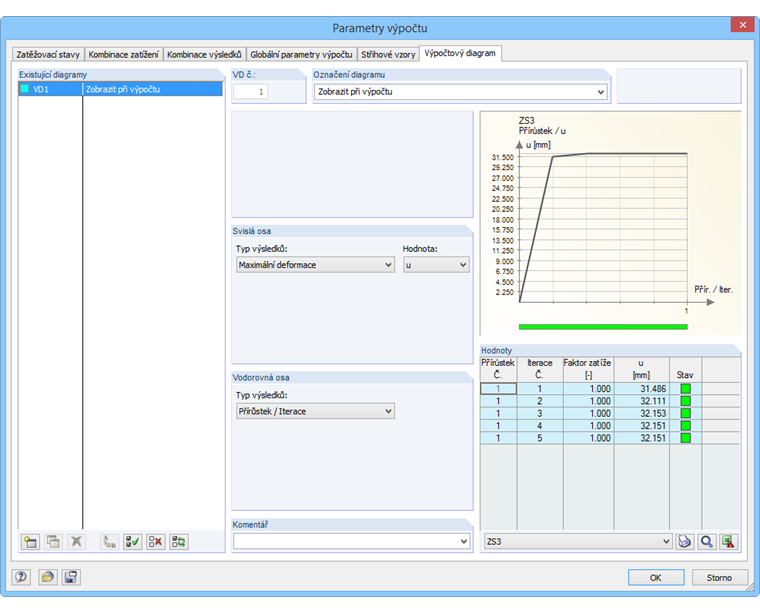Viewport: 760px width, 614px height.
Task: Open help with the question mark icon
Action: coord(21,577)
